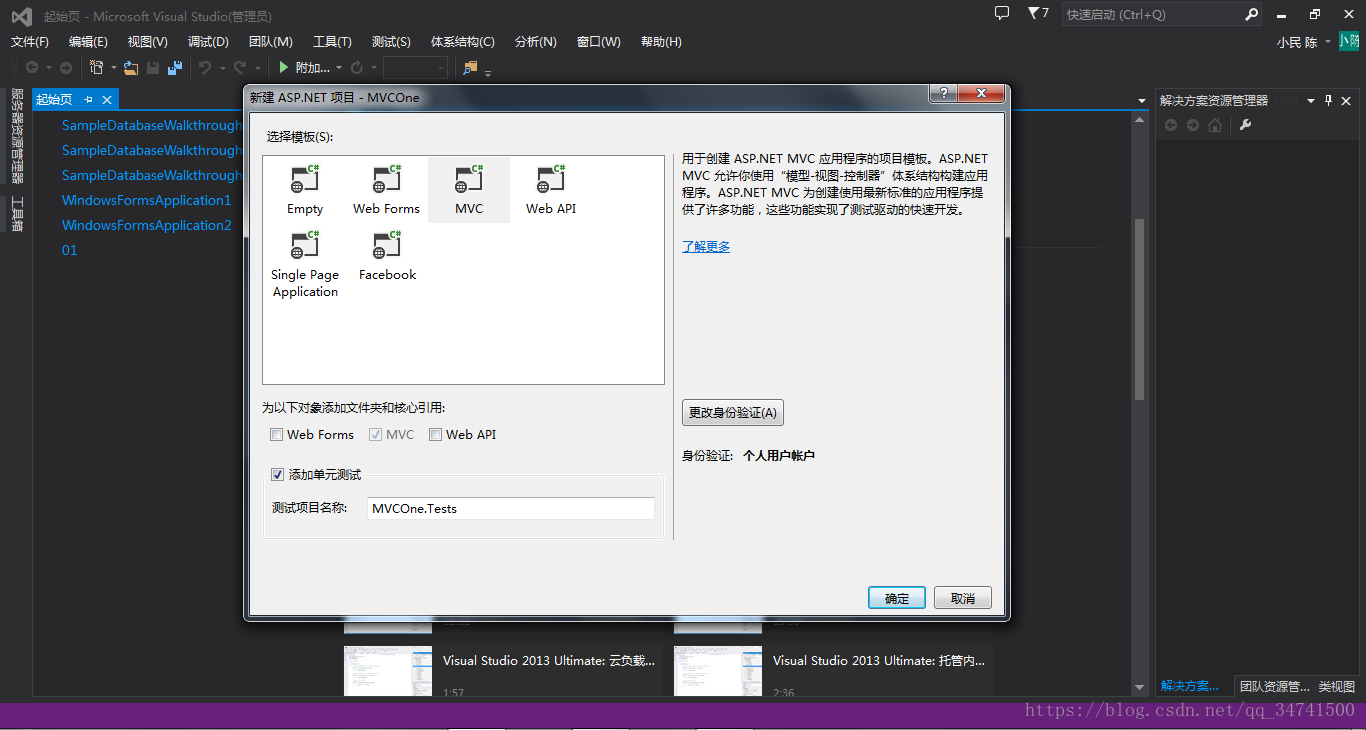
Task: Click the Quick Launch magnifier icon
Action: (x=1251, y=14)
